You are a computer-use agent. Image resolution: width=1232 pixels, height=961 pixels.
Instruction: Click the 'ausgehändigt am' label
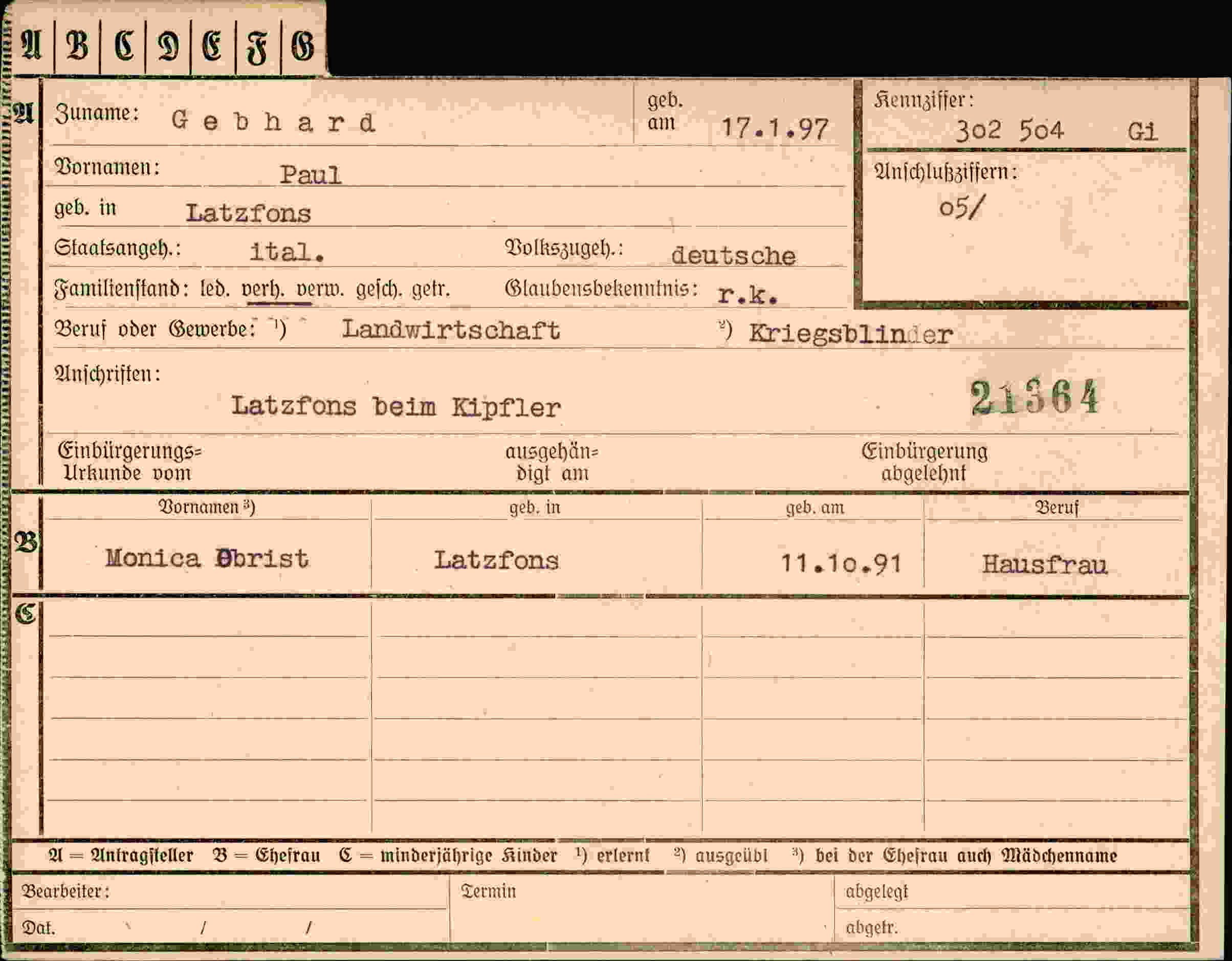click(x=552, y=462)
